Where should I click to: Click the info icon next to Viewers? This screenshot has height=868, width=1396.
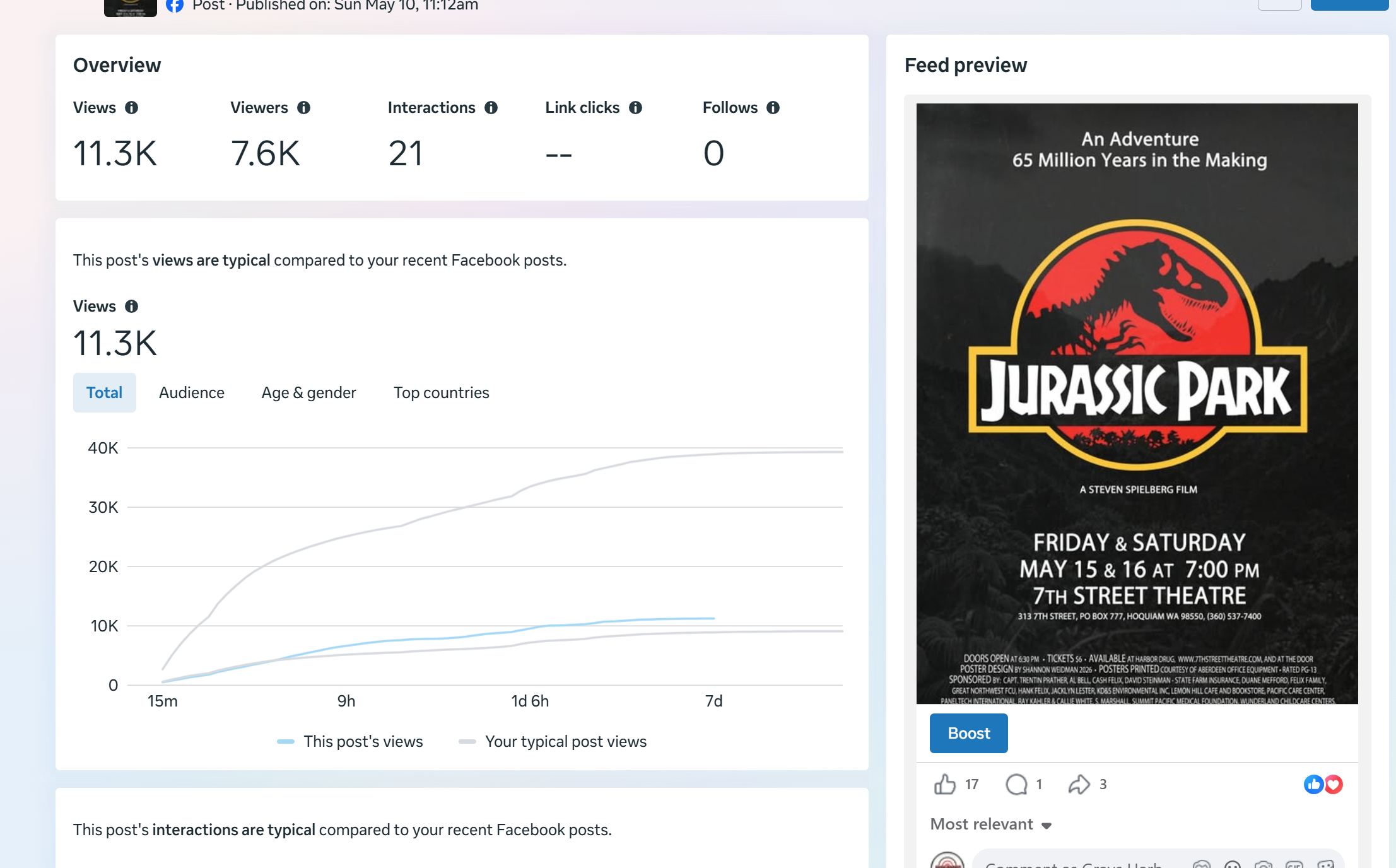click(x=303, y=108)
